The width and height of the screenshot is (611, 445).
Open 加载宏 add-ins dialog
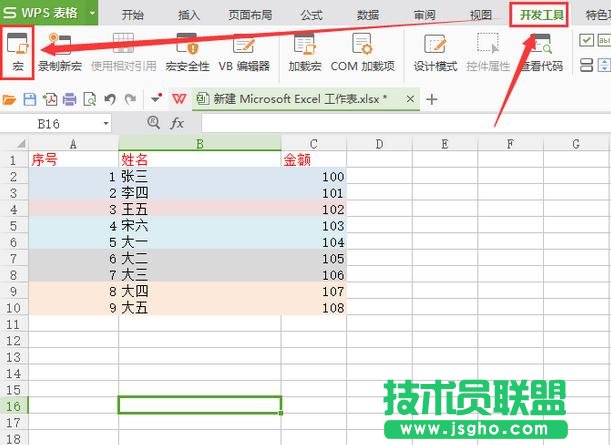(304, 50)
